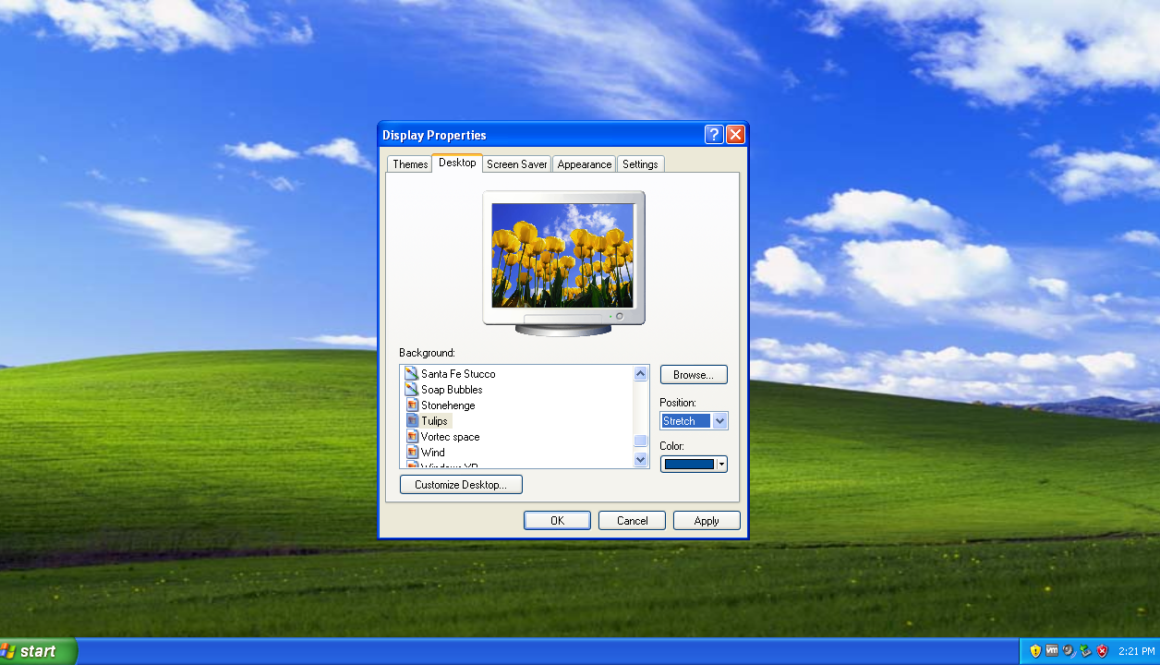
Task: Select Vortec space in background list
Action: [x=450, y=437]
